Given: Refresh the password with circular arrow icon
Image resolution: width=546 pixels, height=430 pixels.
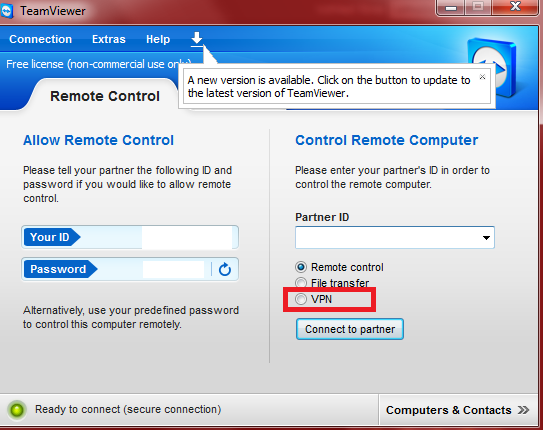Looking at the screenshot, I should click(x=225, y=269).
